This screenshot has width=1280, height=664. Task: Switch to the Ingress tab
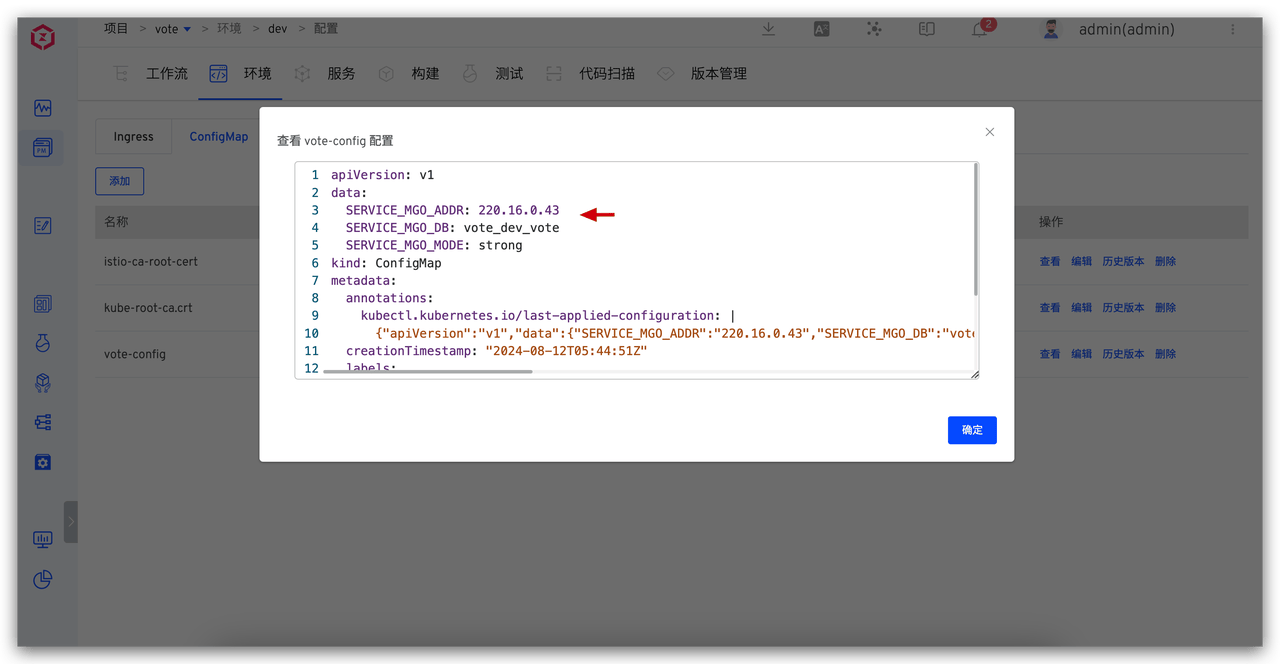point(133,136)
